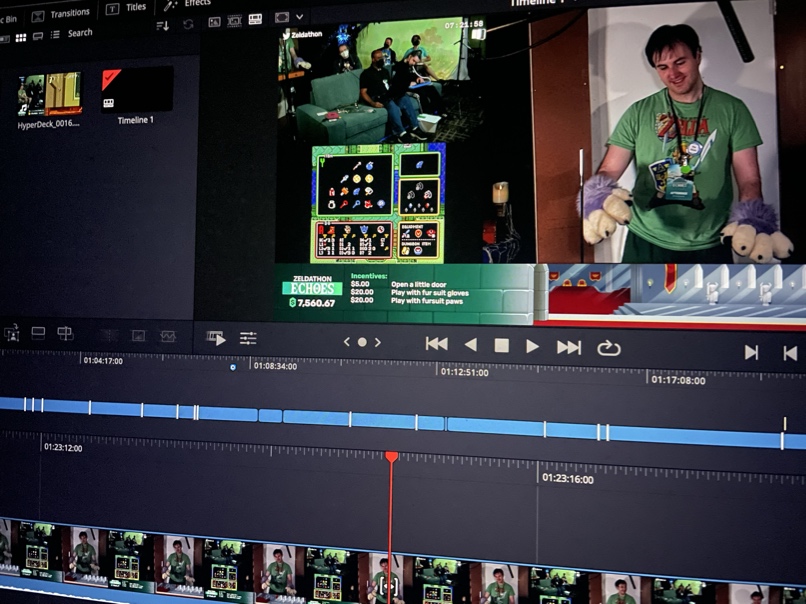Click the Search field in media pool
This screenshot has height=604, width=806.
point(80,33)
